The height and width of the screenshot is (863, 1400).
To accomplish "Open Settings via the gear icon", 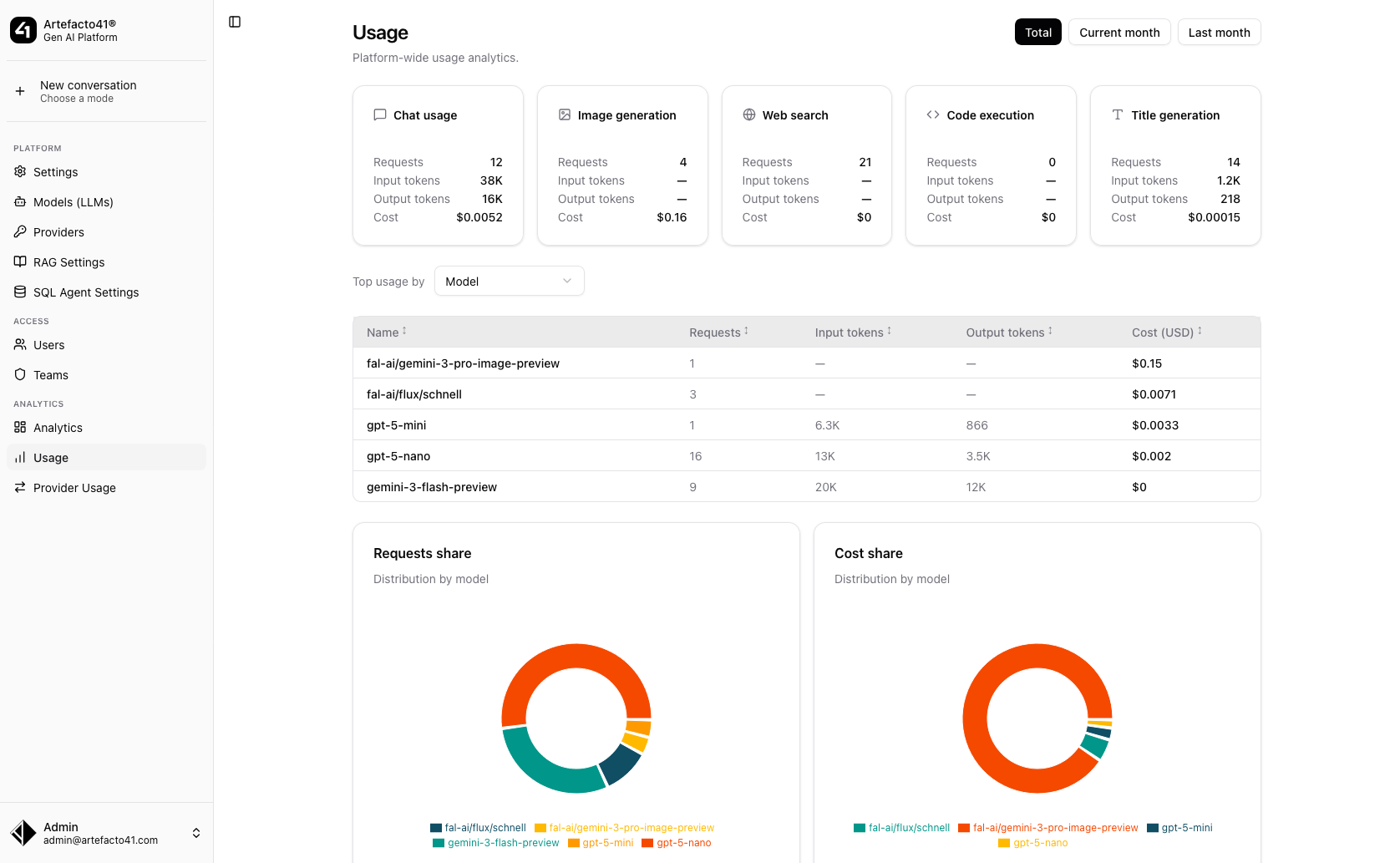I will pos(20,171).
